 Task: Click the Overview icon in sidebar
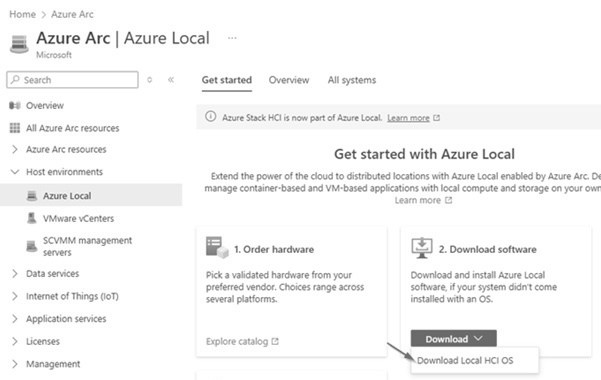click(15, 105)
